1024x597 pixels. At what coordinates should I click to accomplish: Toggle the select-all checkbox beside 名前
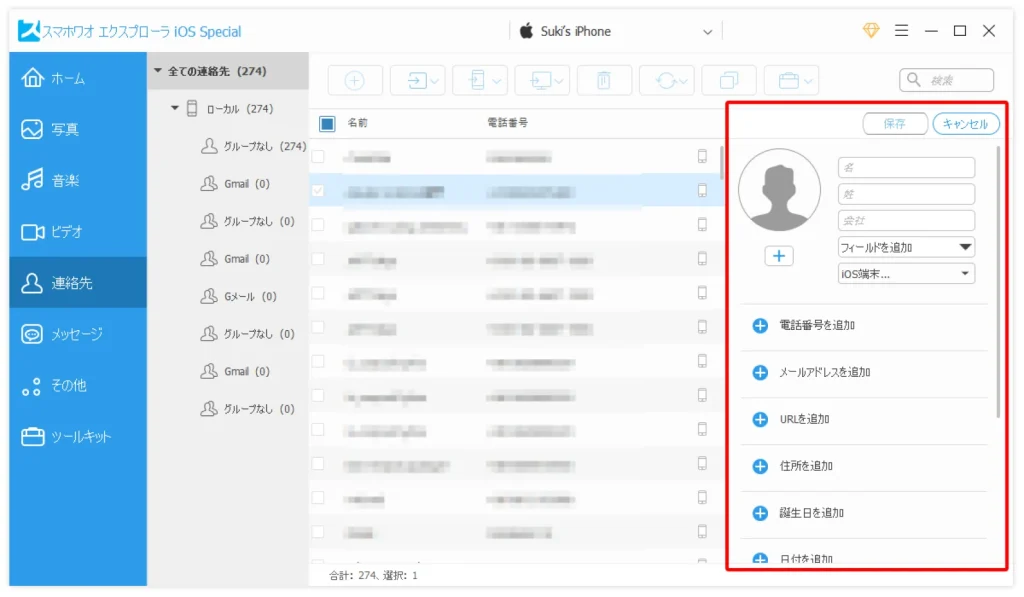coord(327,124)
